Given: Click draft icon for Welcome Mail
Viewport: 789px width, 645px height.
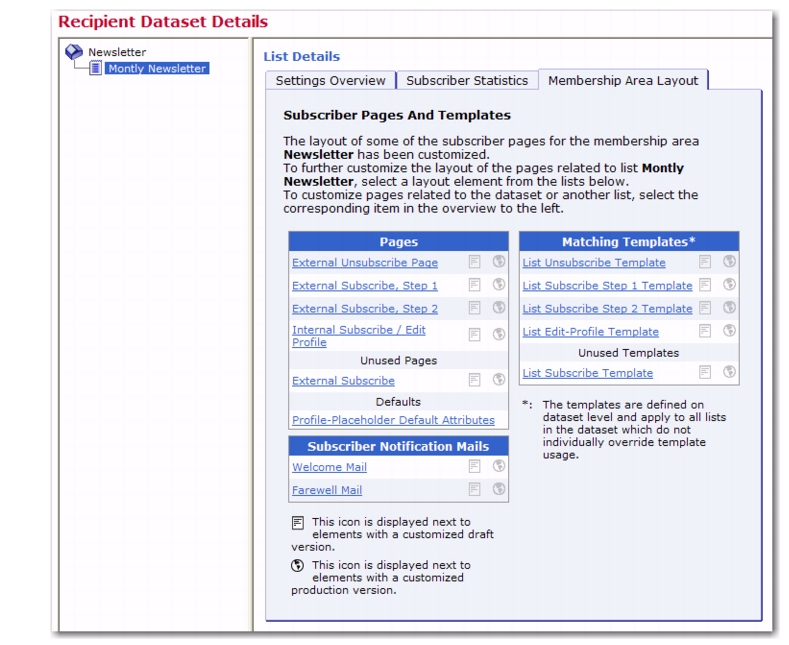Looking at the screenshot, I should click(475, 466).
